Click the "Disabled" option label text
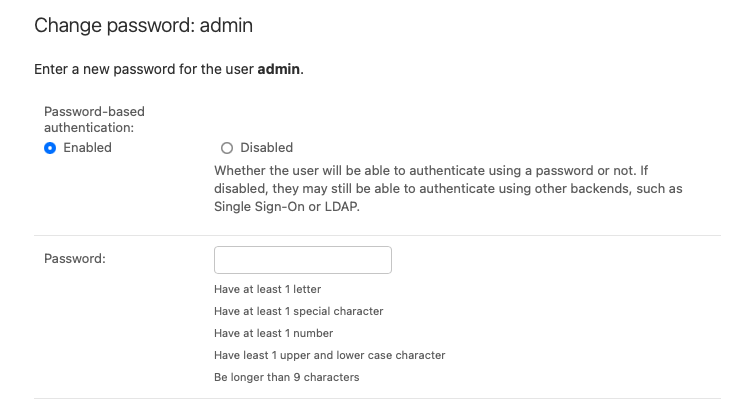The width and height of the screenshot is (753, 404). point(266,148)
